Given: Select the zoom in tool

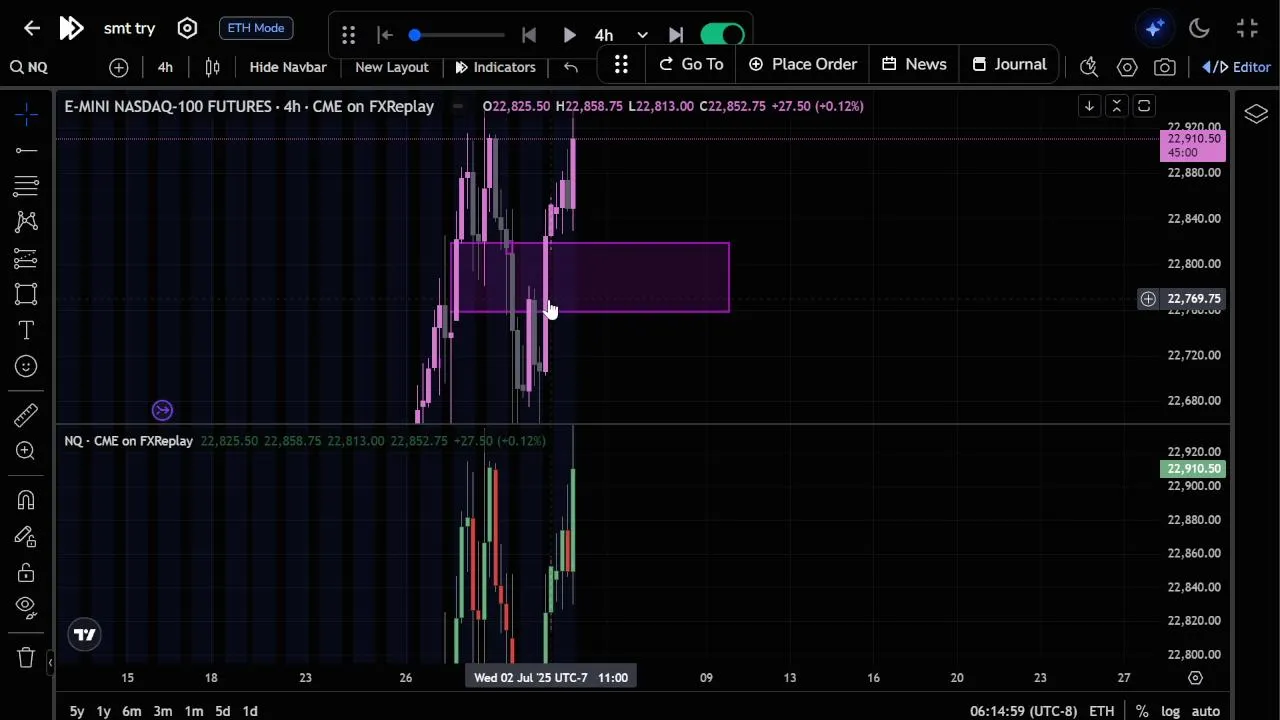Looking at the screenshot, I should pos(27,451).
